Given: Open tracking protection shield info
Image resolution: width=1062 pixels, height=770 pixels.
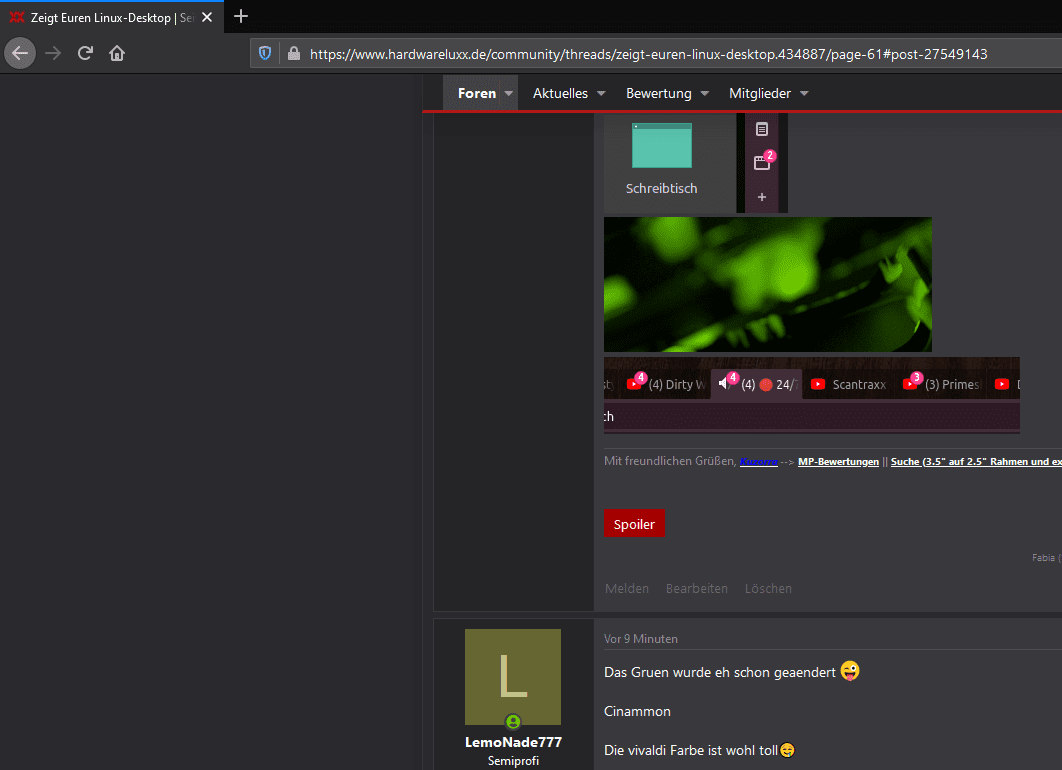Looking at the screenshot, I should coord(265,54).
